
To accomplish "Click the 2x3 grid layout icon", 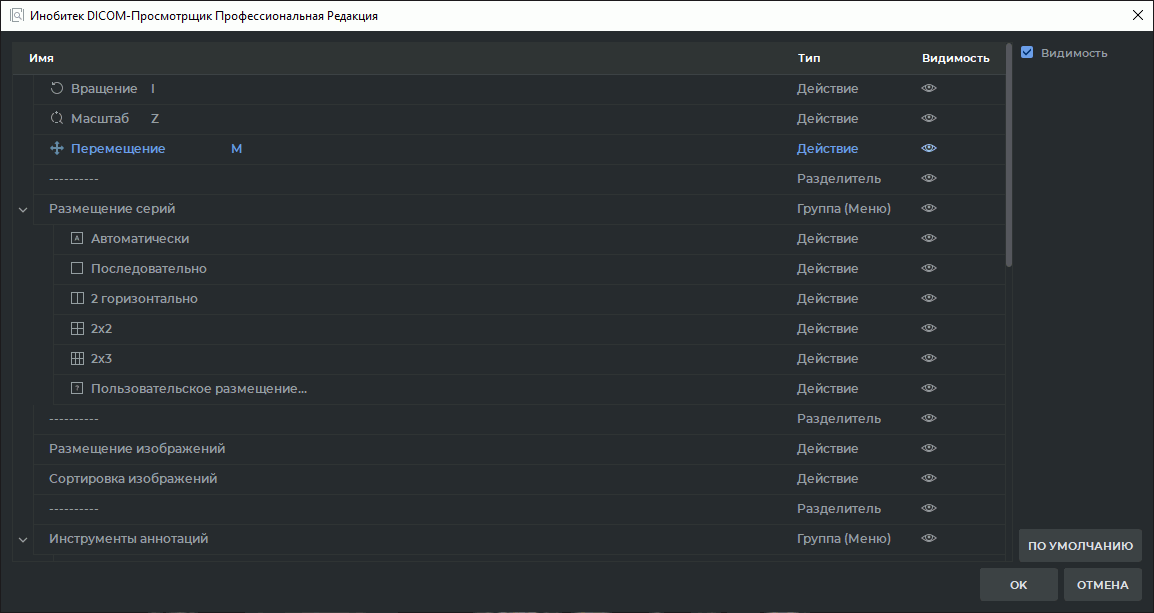I will 77,358.
